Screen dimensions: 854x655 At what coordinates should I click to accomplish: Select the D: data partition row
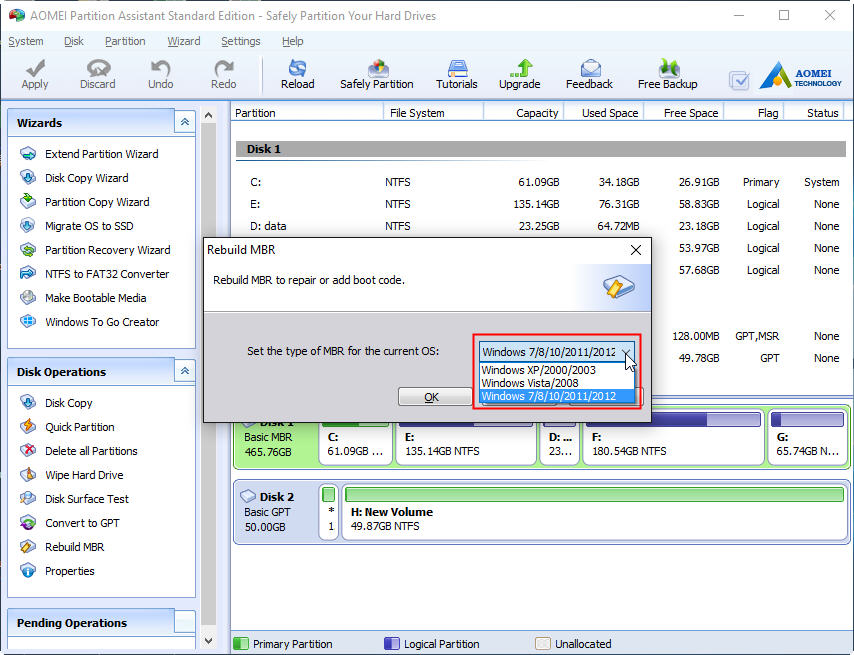[541, 226]
